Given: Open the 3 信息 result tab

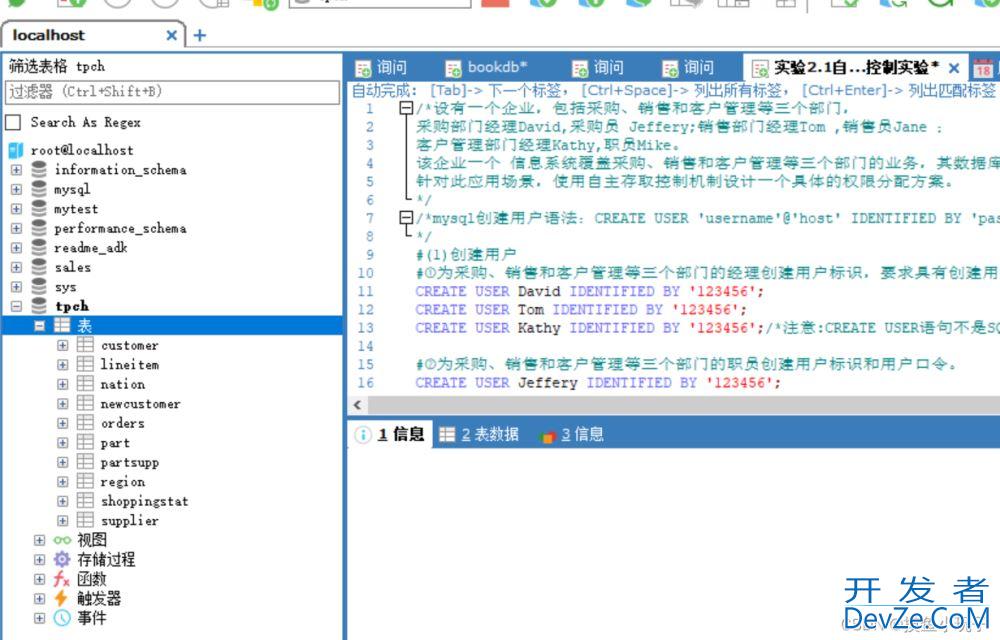Looking at the screenshot, I should [572, 435].
